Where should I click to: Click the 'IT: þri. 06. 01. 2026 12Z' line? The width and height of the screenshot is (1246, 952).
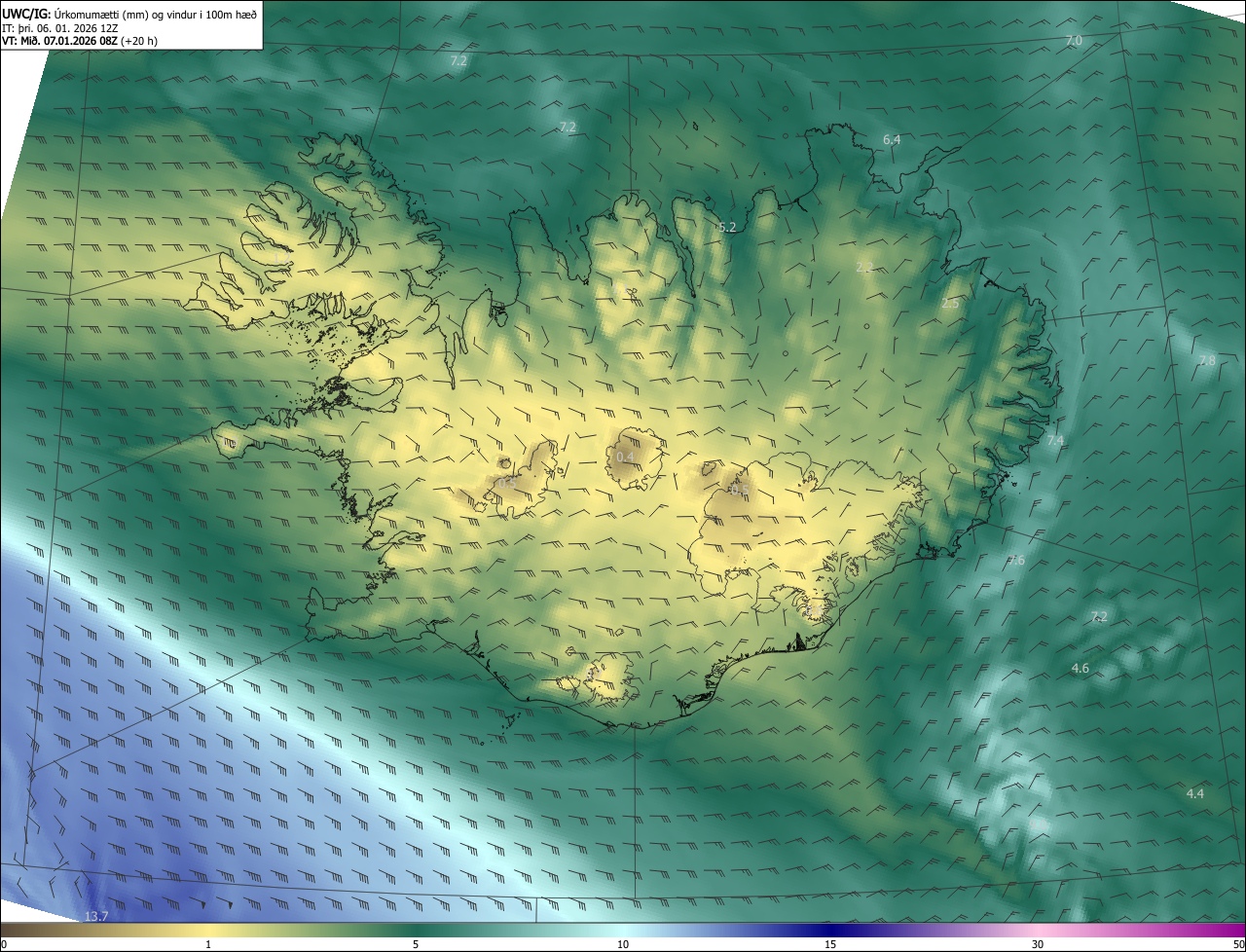pos(60,28)
